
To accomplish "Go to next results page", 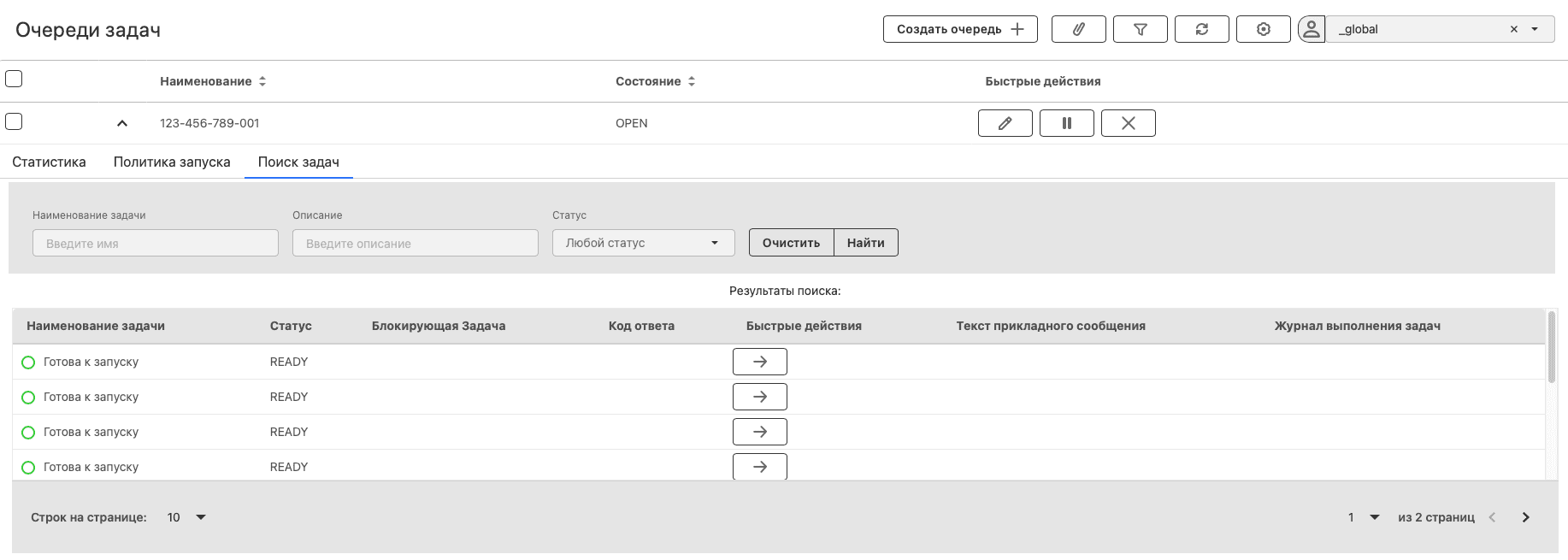I will pos(1525,517).
